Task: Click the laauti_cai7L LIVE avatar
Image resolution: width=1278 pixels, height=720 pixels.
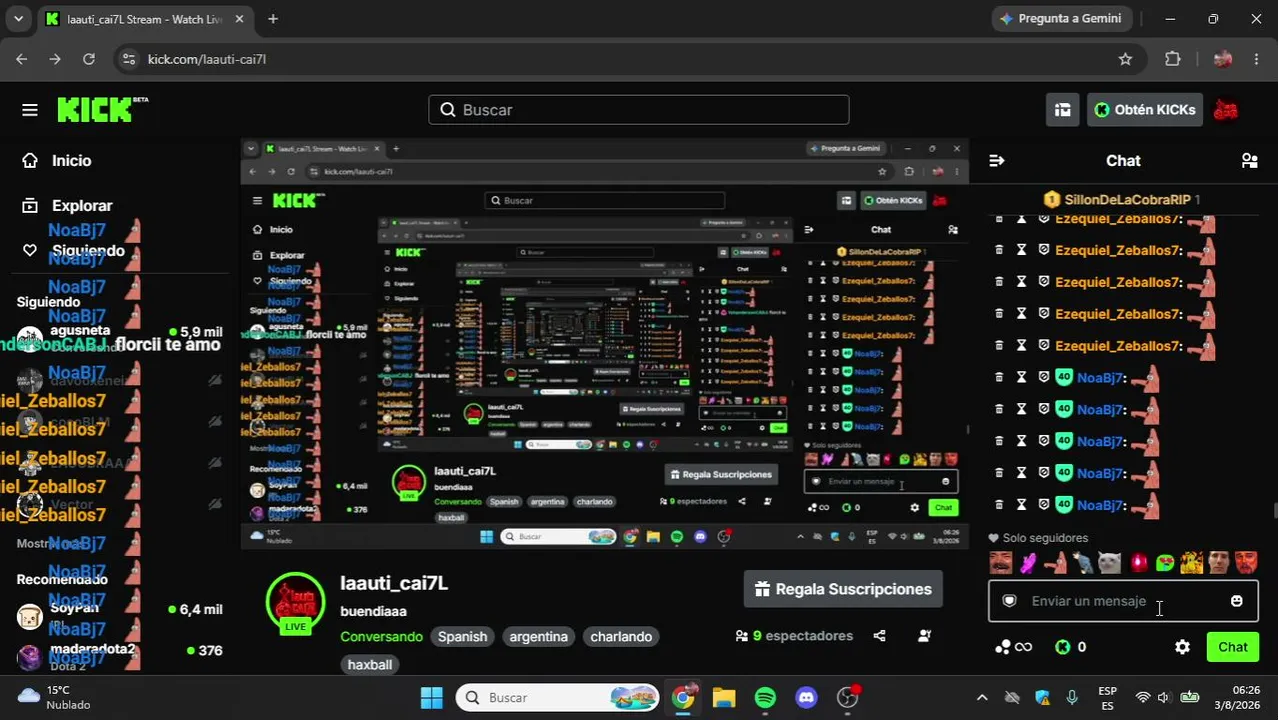Action: point(295,603)
